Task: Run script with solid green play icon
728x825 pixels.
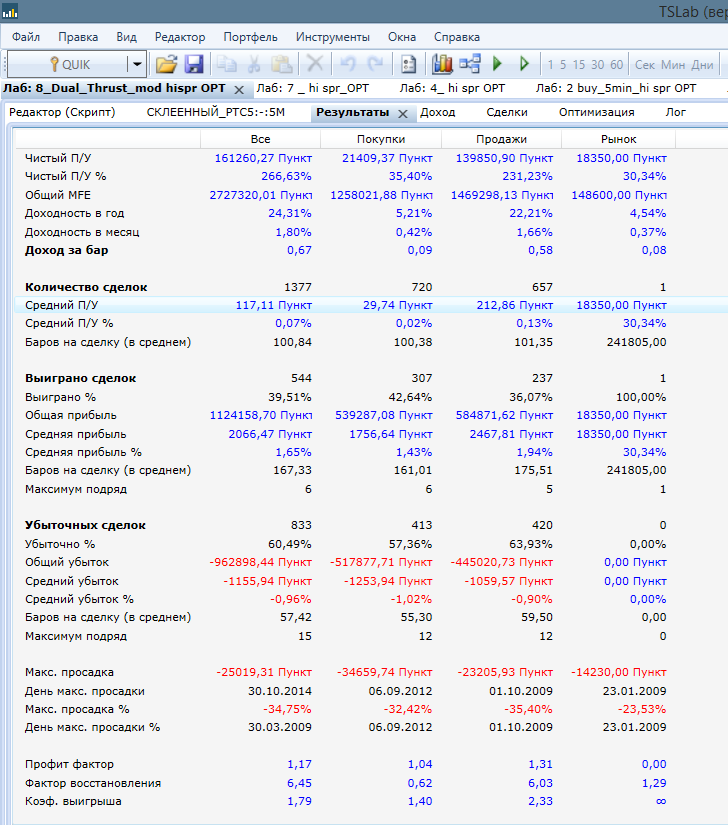Action: pyautogui.click(x=498, y=64)
